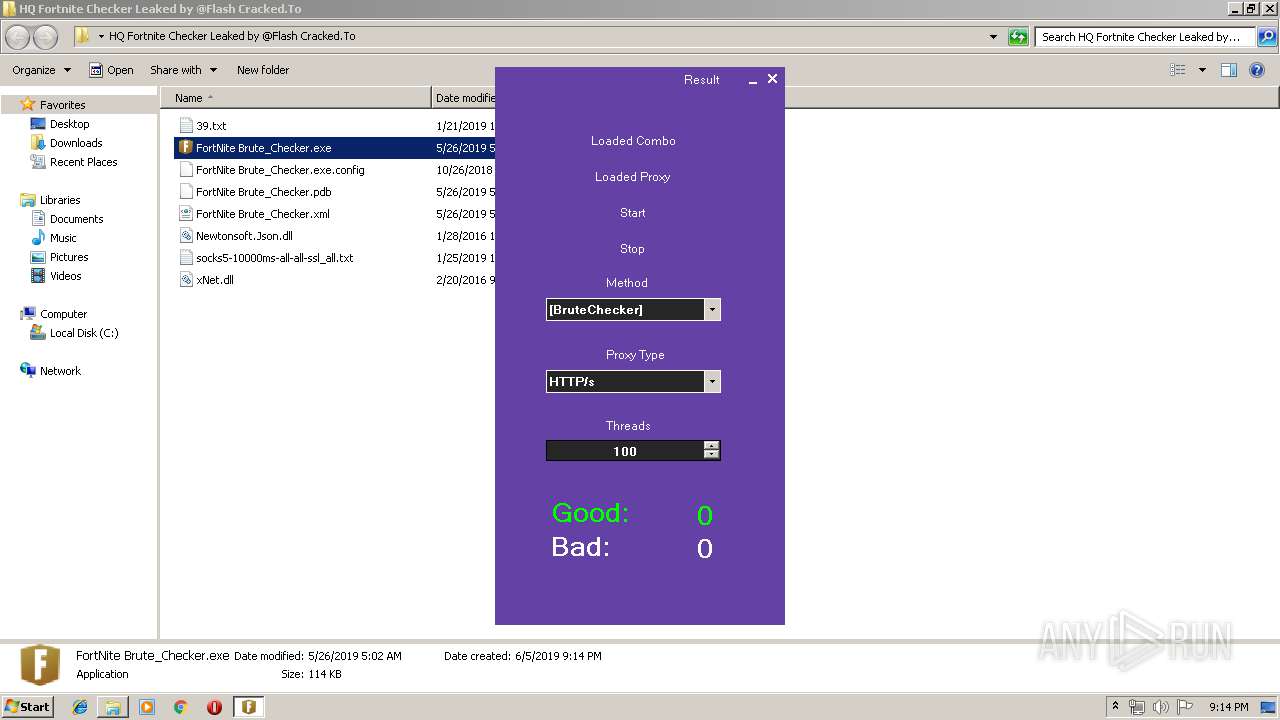Screen dimensions: 1280x720
Task: Click the Explorer Forward navigation button
Action: [x=45, y=37]
